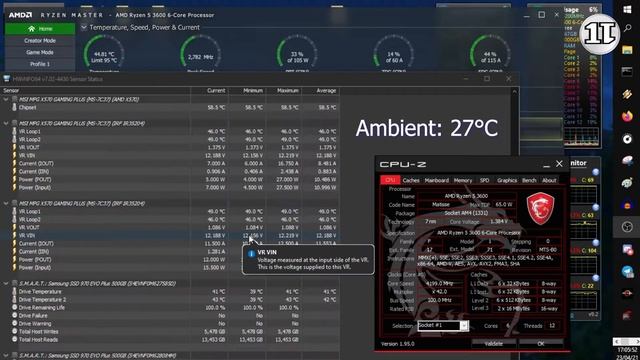Open the Caches tab in CPU-Z
640x360 pixels.
(411, 180)
